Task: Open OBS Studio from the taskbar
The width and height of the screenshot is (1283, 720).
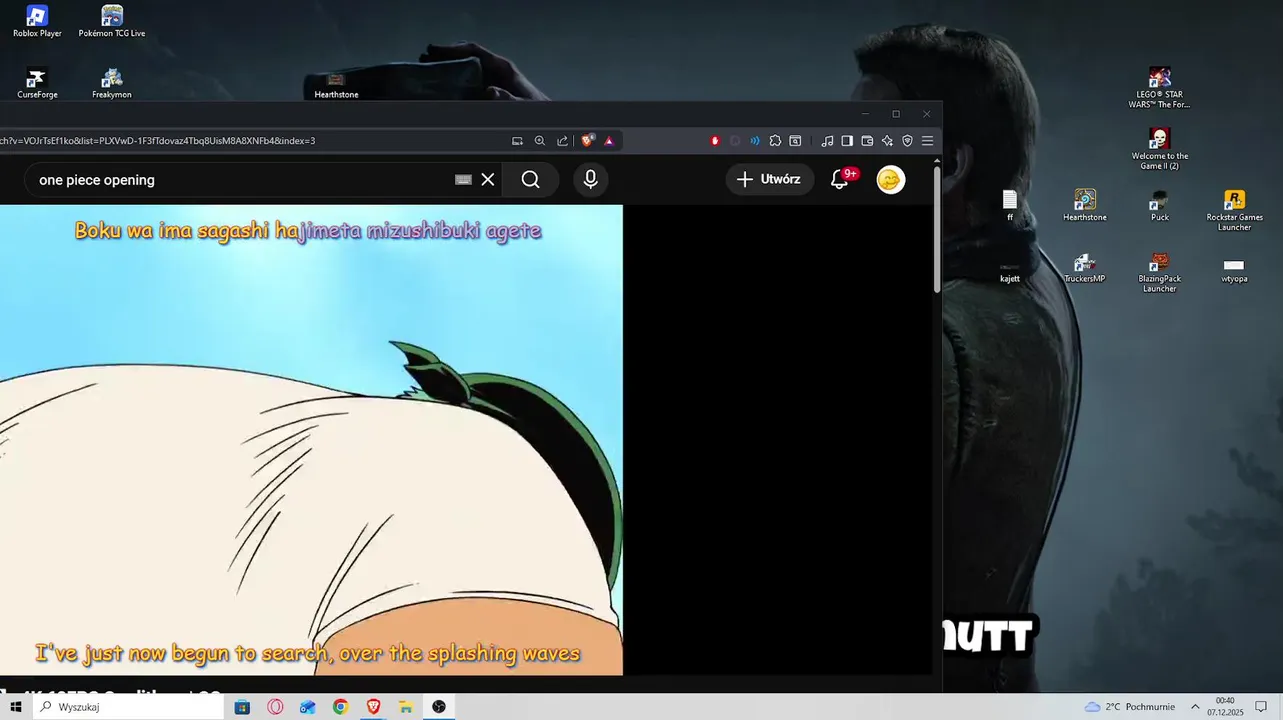Action: (x=439, y=707)
